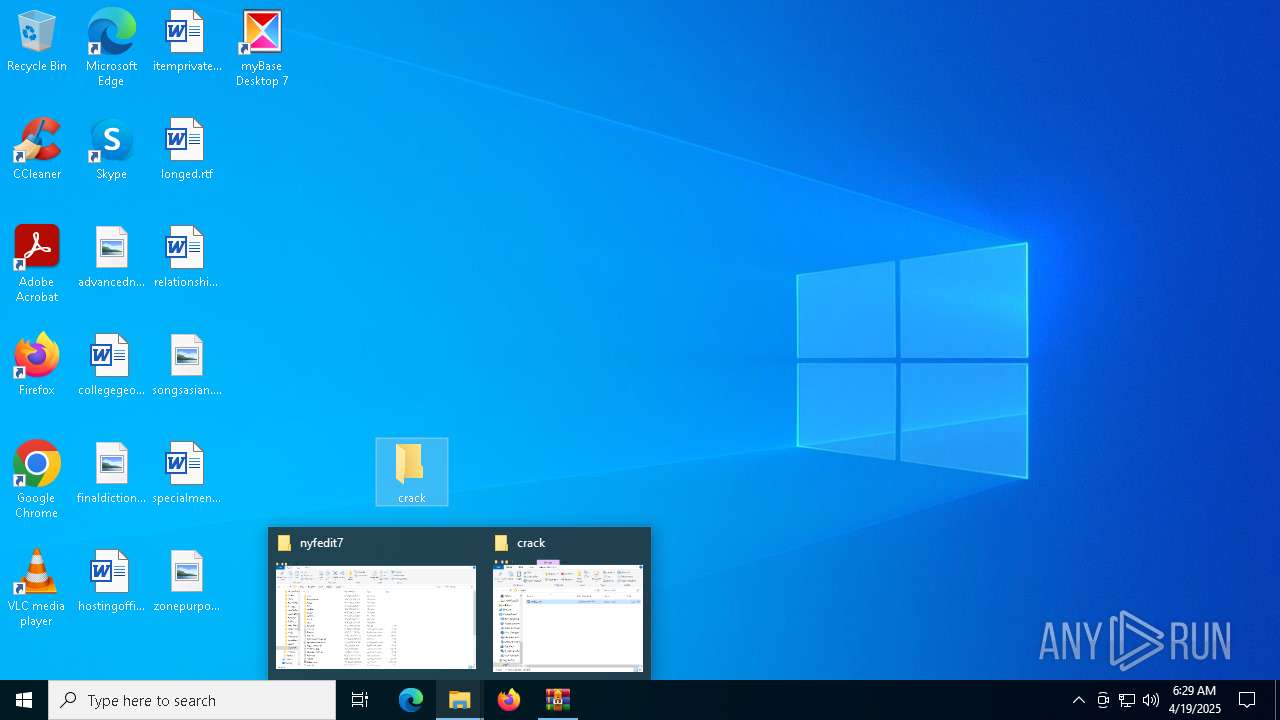Select the hostingoffi Word document icon
Image resolution: width=1280 pixels, height=720 pixels.
[111, 582]
